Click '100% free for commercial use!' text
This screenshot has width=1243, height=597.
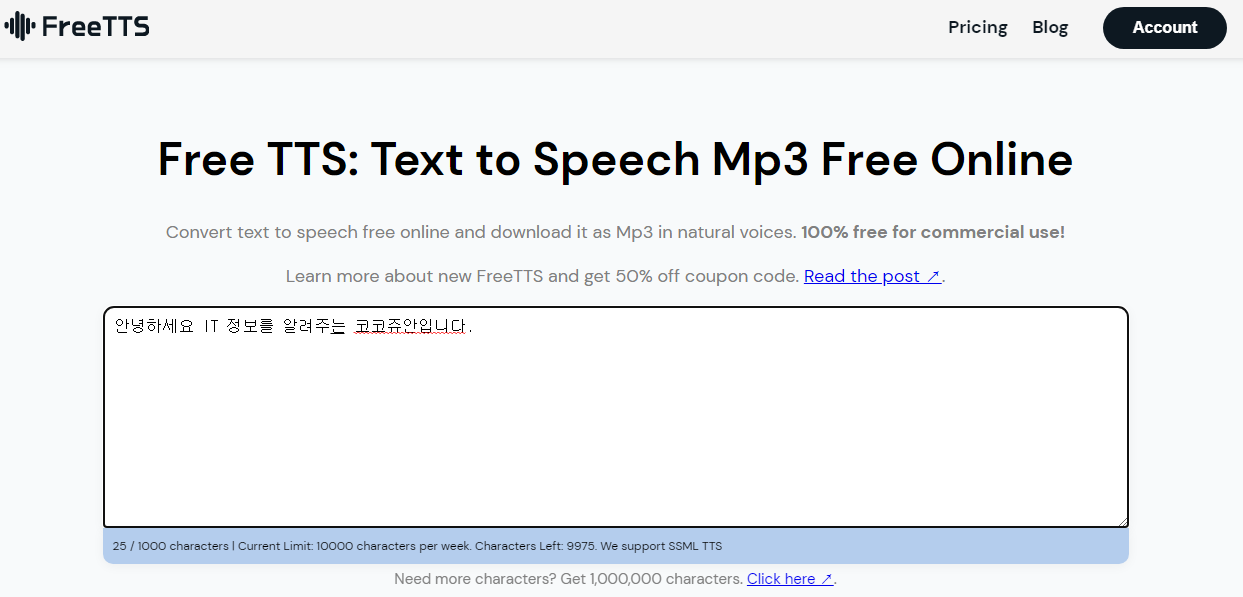click(x=933, y=232)
